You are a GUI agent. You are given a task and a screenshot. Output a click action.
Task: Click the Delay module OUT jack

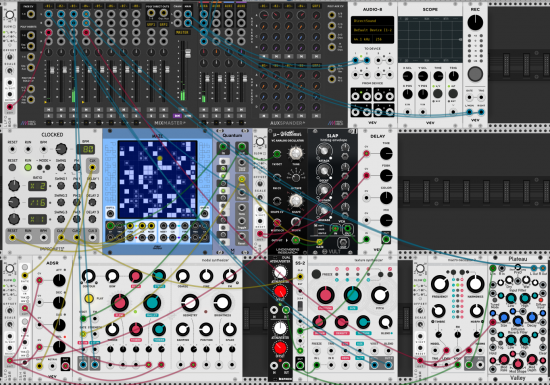click(386, 239)
